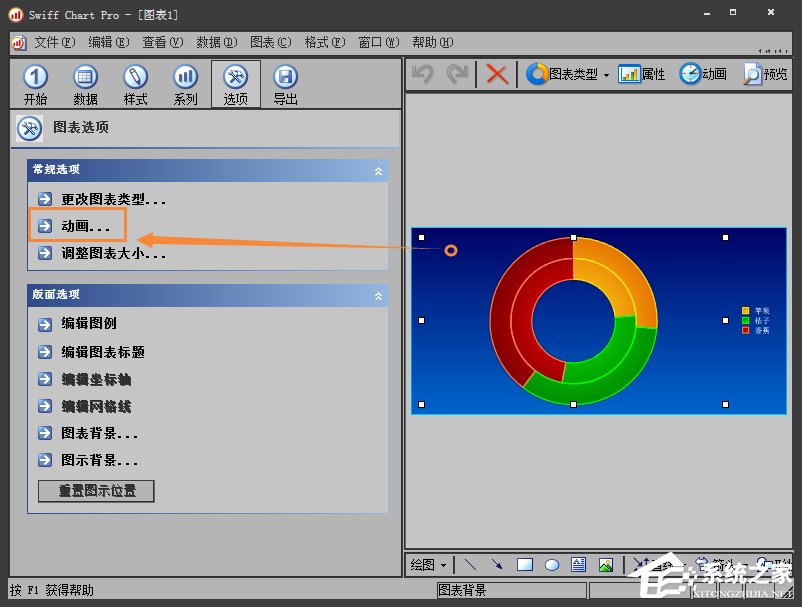Open the 图表类型 dropdown arrow
The width and height of the screenshot is (802, 607).
coord(607,74)
